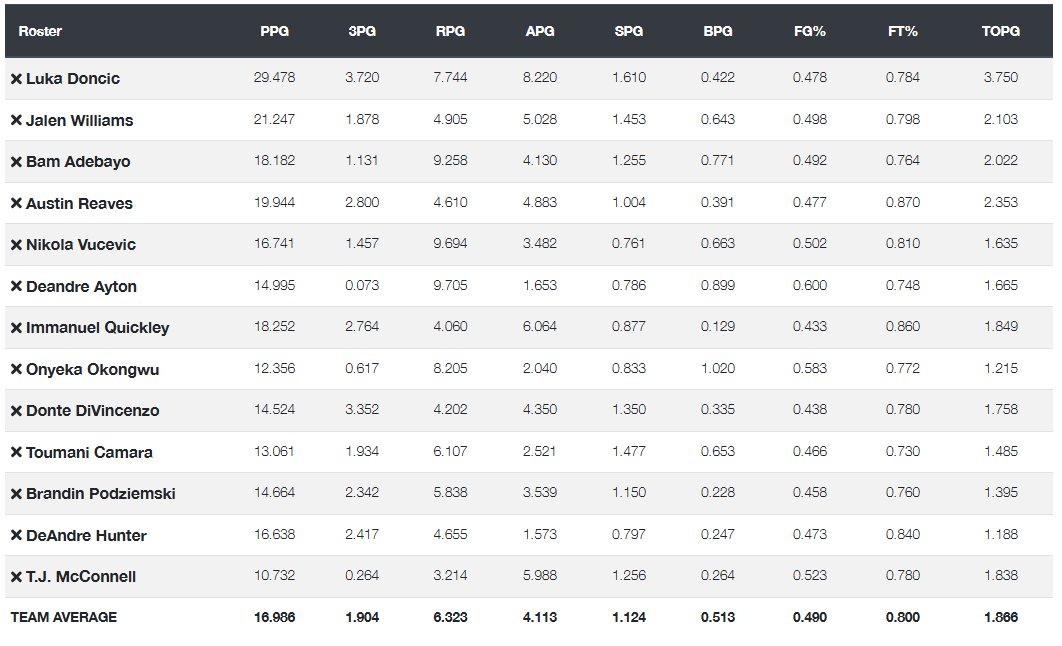This screenshot has width=1062, height=646.
Task: Delete Nikola Vucevic via X icon
Action: (16, 245)
